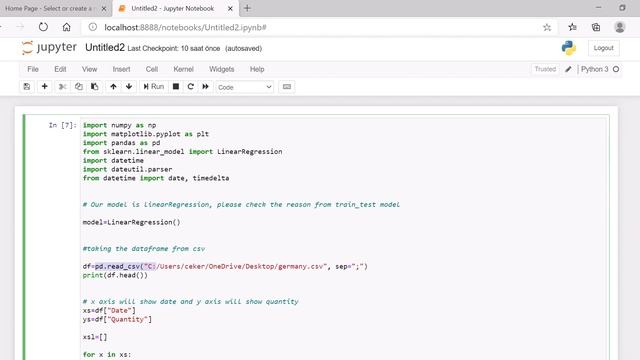Restart the kernel icon
640x360 pixels.
pyautogui.click(x=191, y=87)
